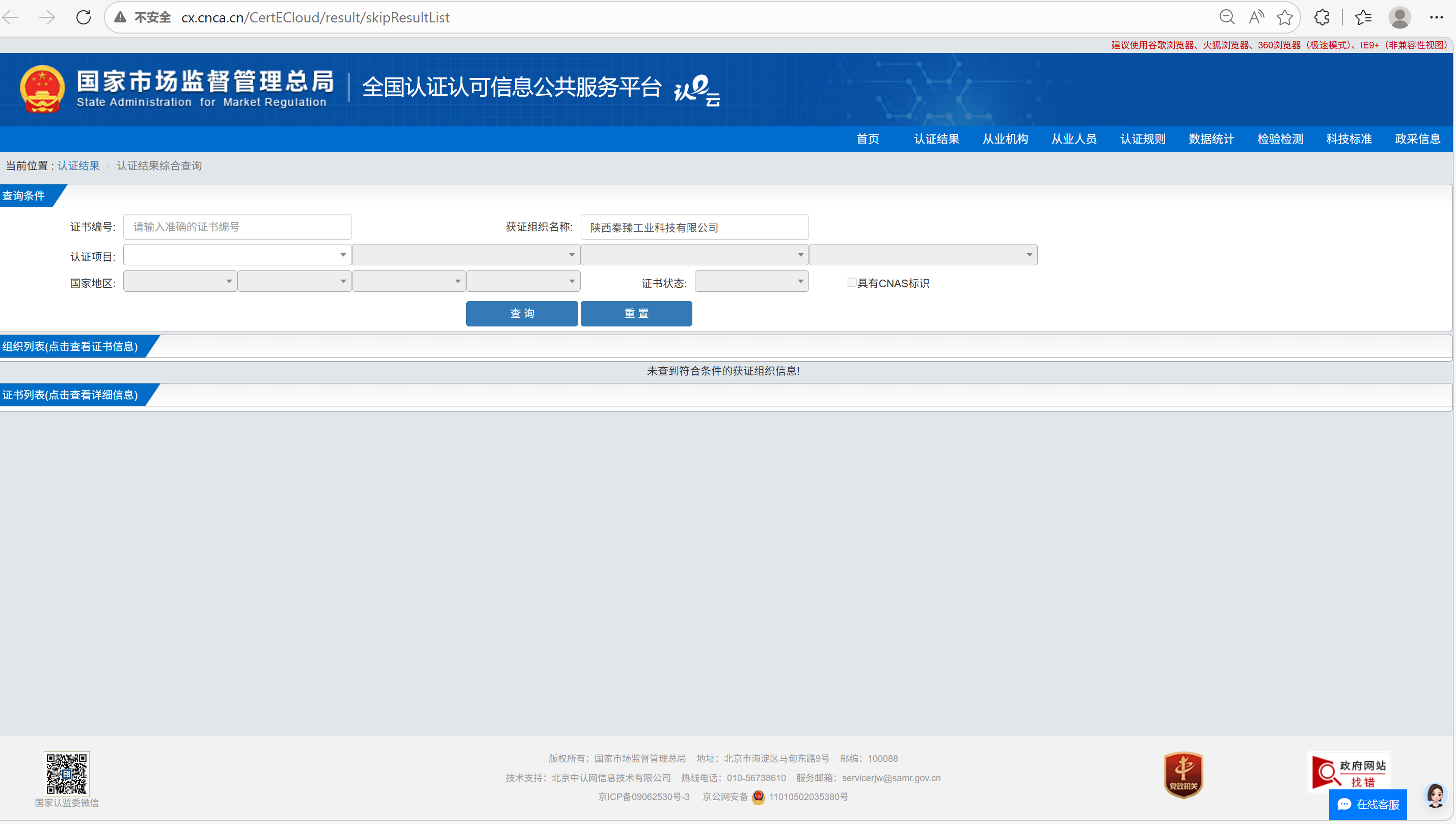This screenshot has width=1456, height=824.
Task: Click the zoom magnifier icon in address bar
Action: pyautogui.click(x=1226, y=17)
